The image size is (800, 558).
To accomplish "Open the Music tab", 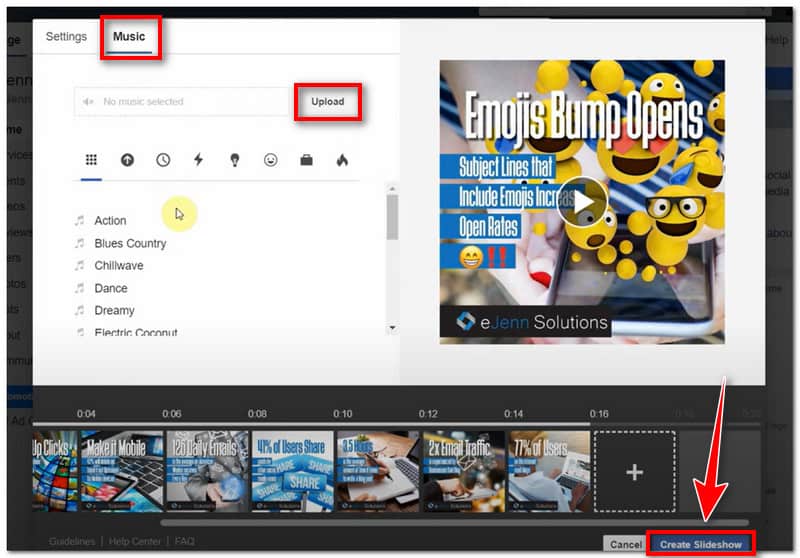I will (129, 37).
